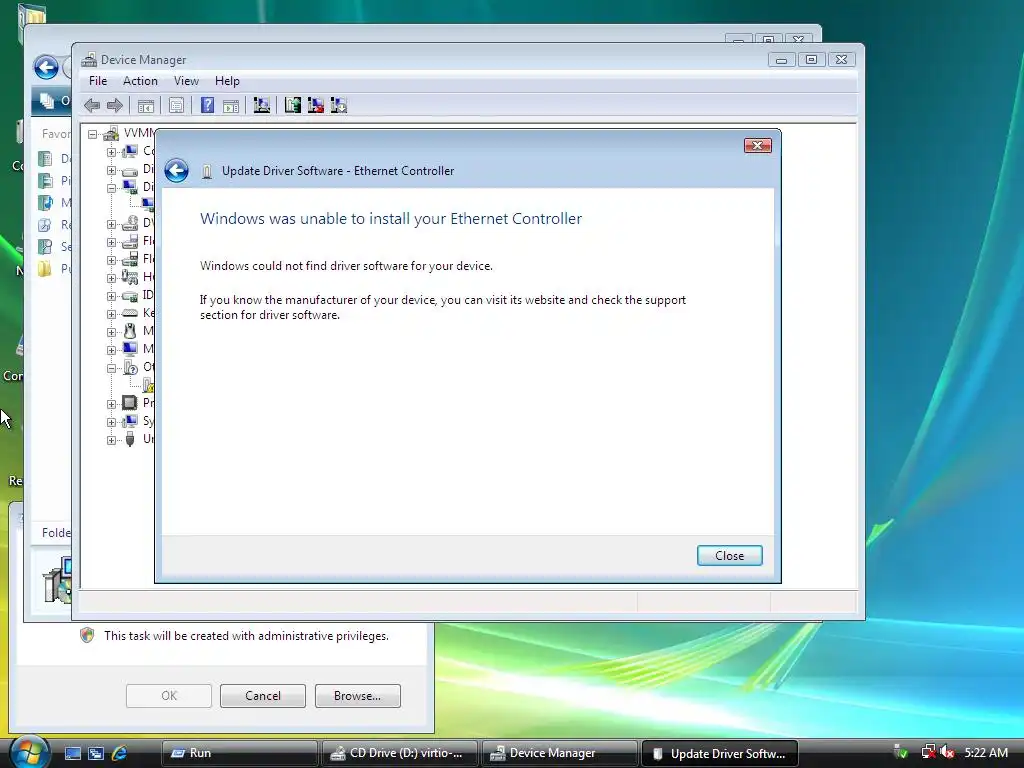Click blue question mark Help toolbar icon
Screen dimensions: 1024x768
point(207,105)
